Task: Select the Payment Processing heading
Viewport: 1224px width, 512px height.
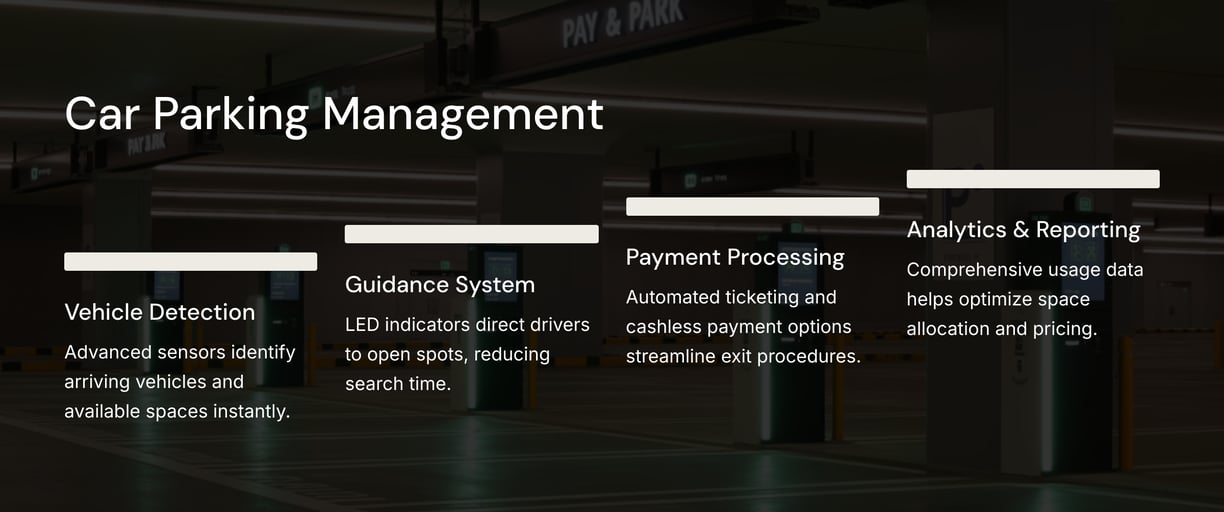Action: coord(735,257)
